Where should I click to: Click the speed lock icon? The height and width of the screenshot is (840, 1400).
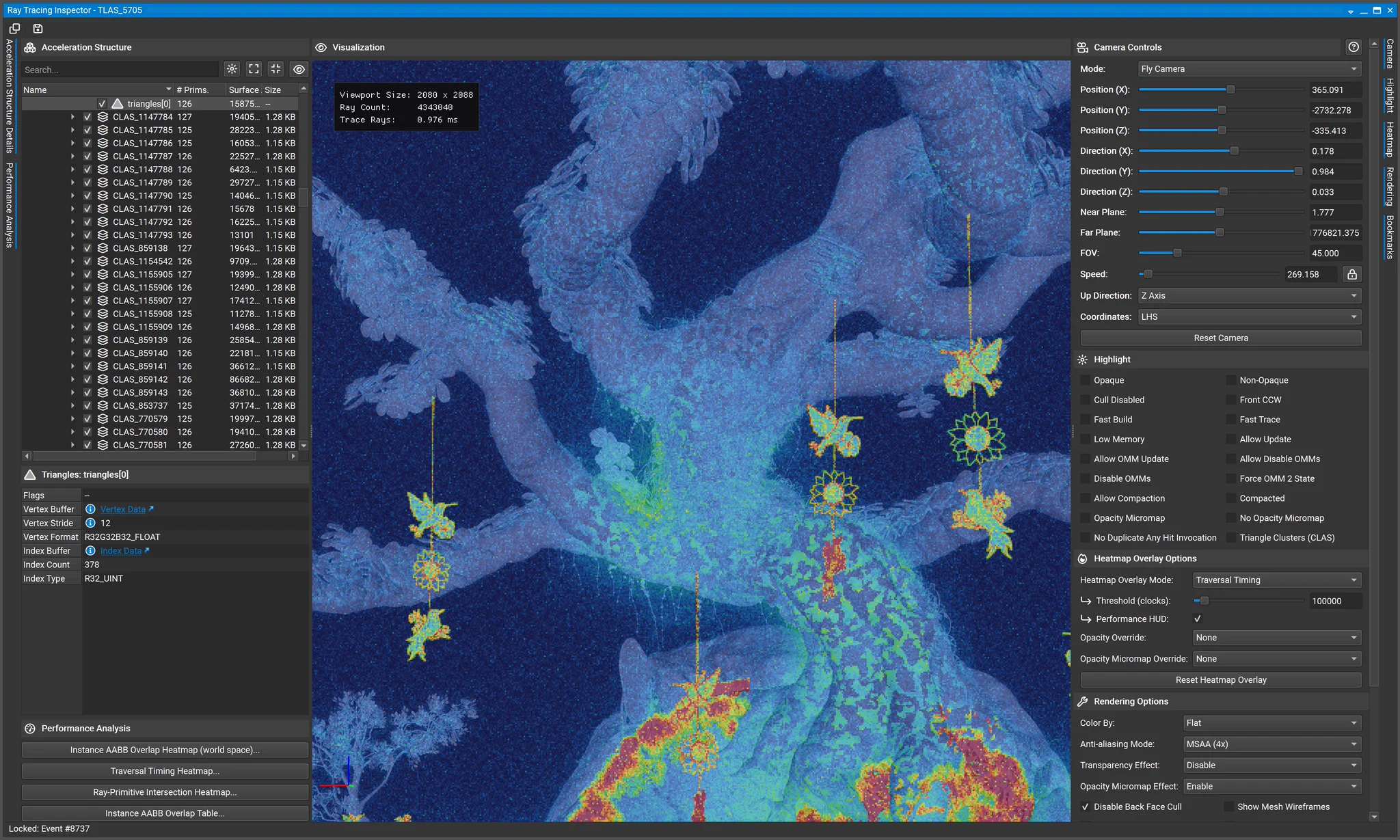pyautogui.click(x=1351, y=274)
